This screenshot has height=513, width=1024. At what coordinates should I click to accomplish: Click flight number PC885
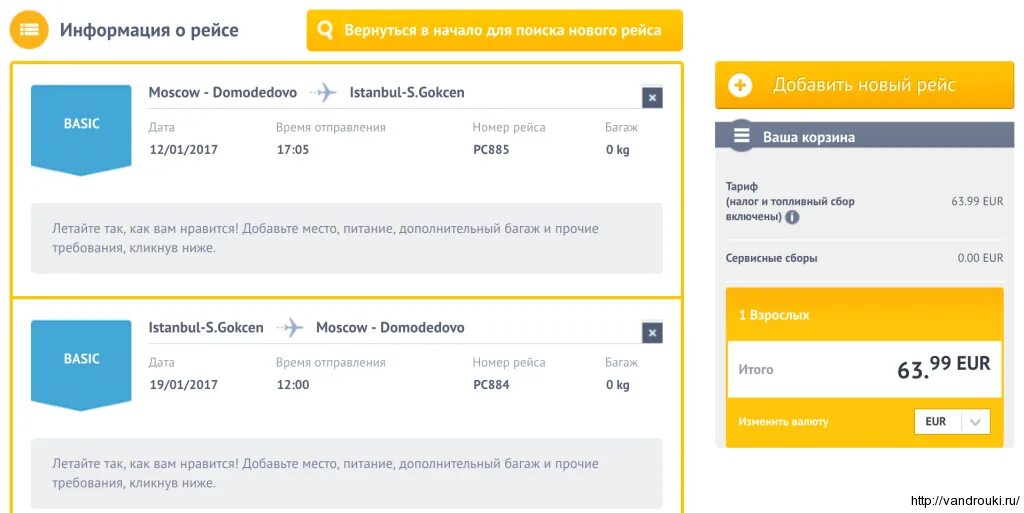coord(491,150)
